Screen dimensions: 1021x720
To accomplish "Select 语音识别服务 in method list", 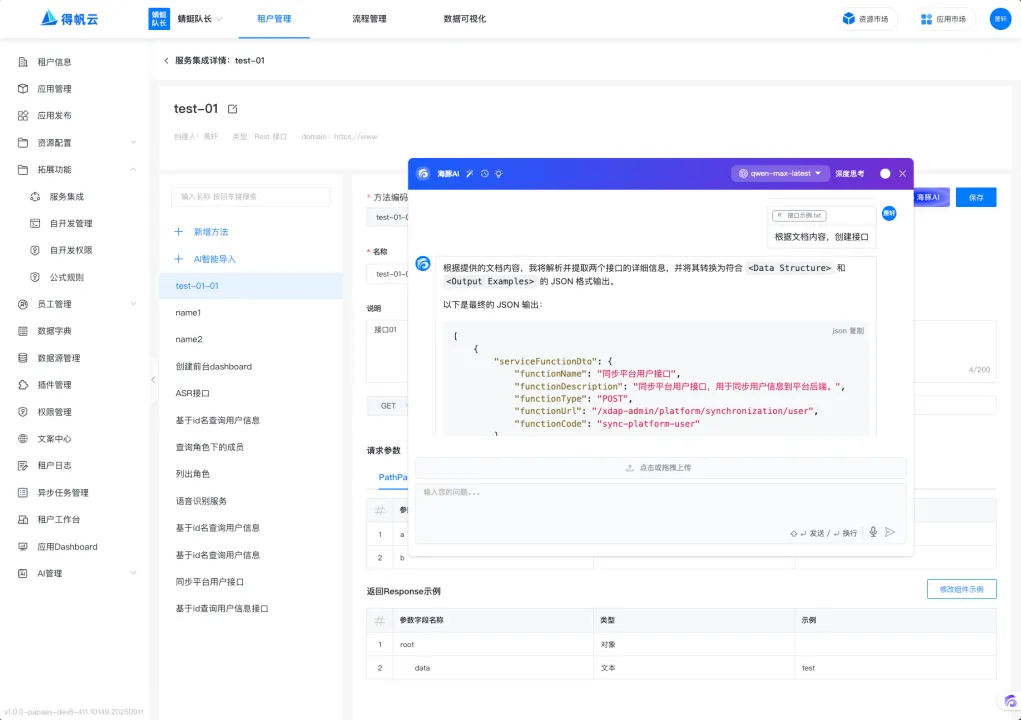I will coord(251,501).
